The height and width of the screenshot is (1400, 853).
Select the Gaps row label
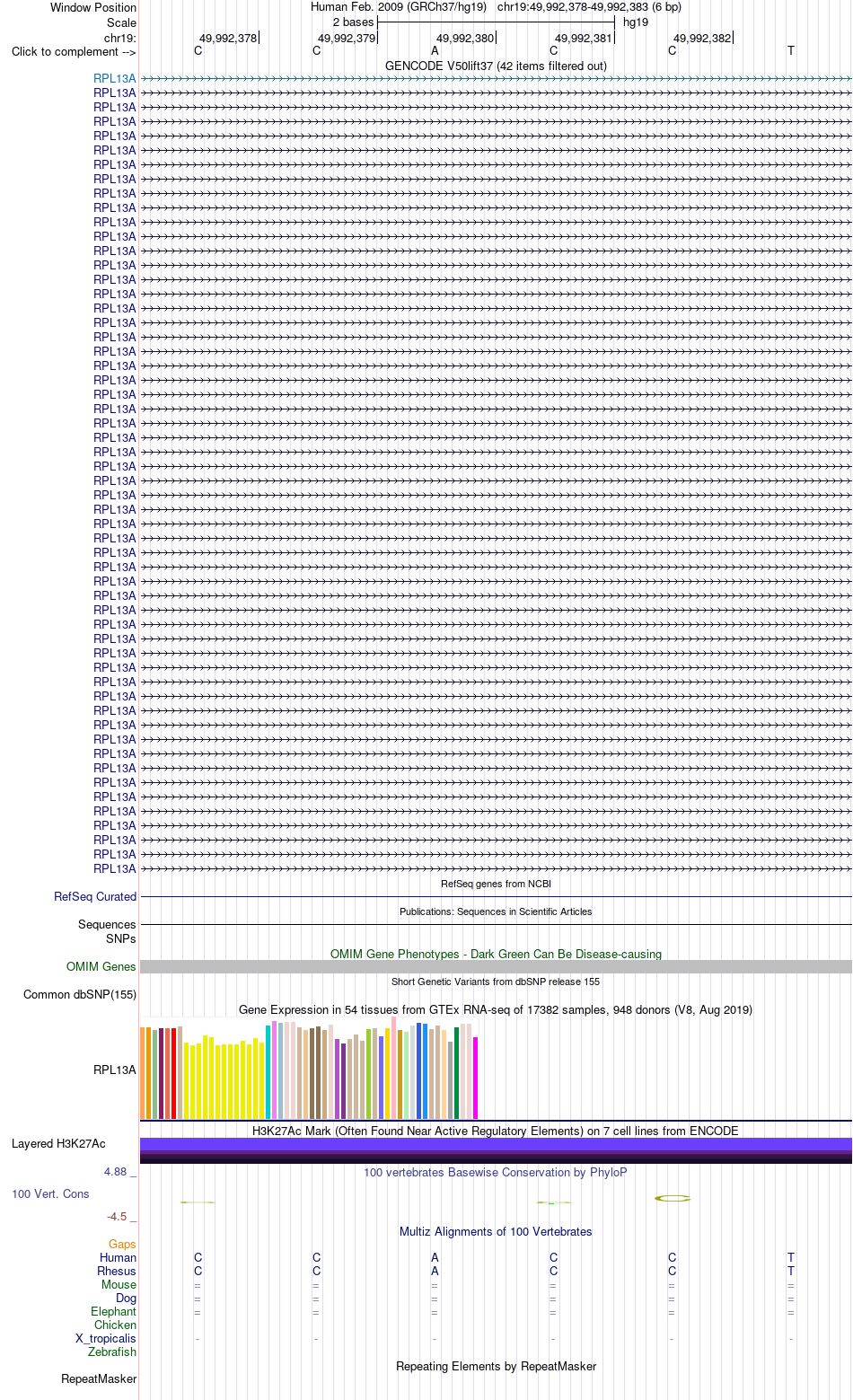tap(122, 1245)
